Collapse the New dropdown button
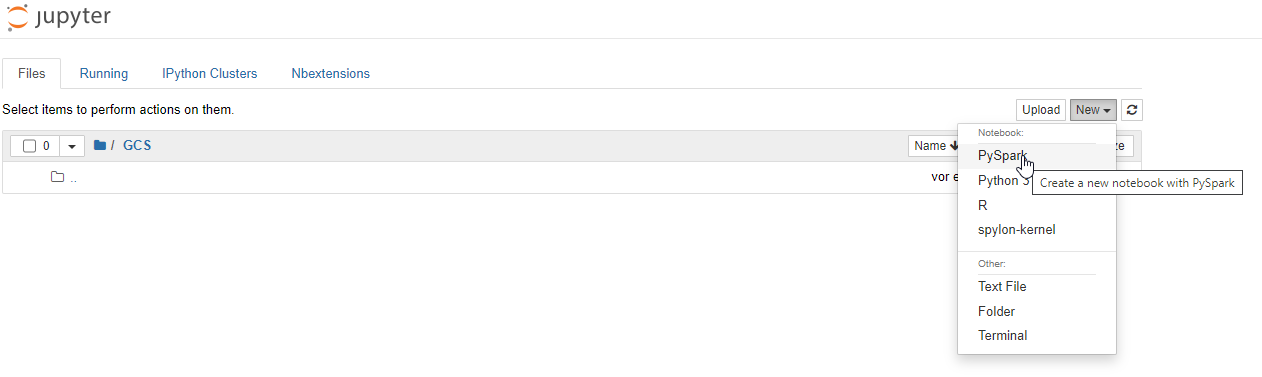Viewport: 1262px width, 377px height. [1093, 110]
